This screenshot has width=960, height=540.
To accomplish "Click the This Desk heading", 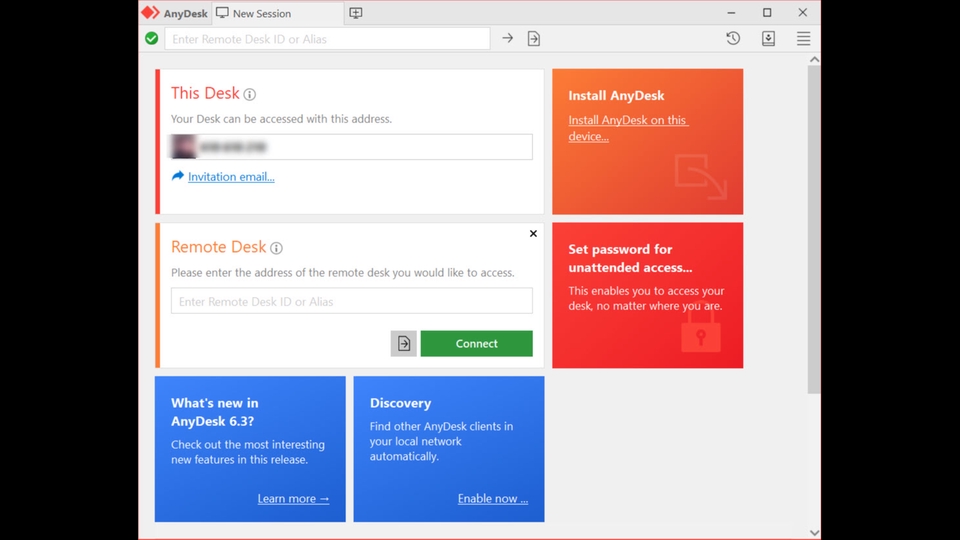I will [x=205, y=93].
